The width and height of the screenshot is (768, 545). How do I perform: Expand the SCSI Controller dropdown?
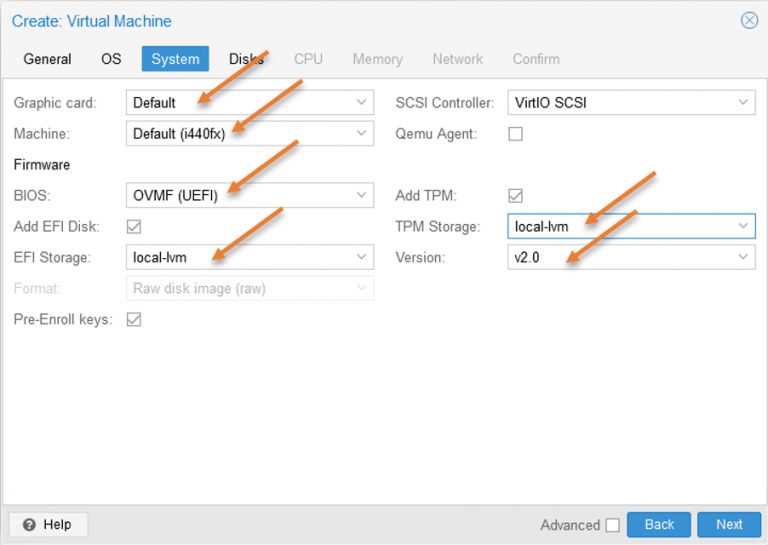tap(743, 102)
